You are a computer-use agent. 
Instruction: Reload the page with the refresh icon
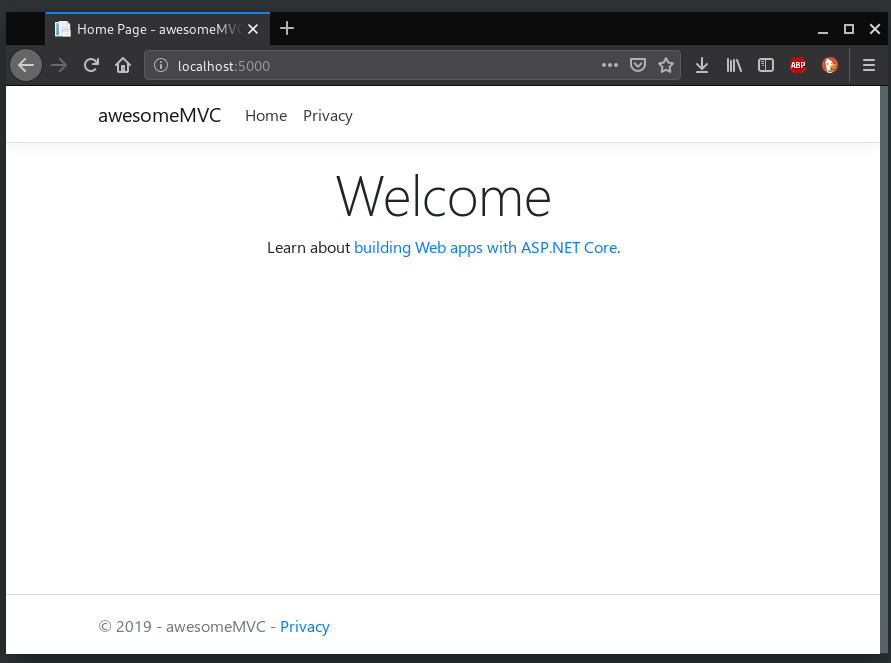(91, 65)
